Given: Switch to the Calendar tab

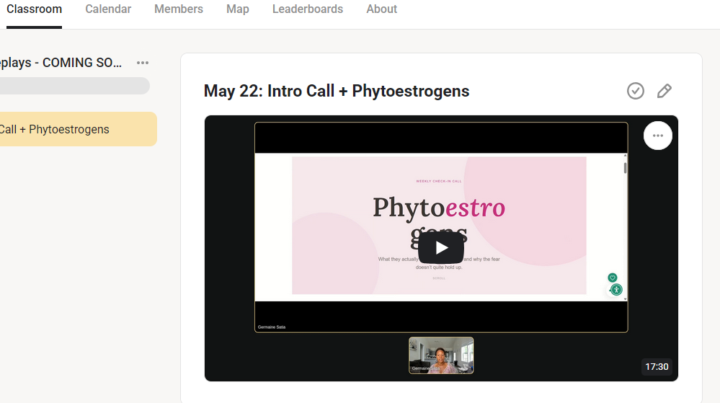Looking at the screenshot, I should pyautogui.click(x=108, y=9).
